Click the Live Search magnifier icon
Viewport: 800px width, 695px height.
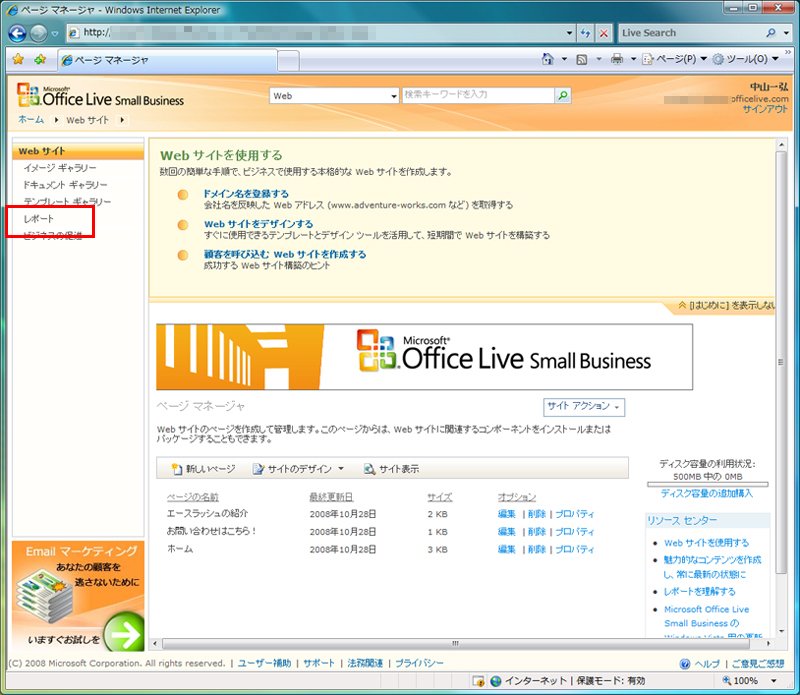pos(770,33)
